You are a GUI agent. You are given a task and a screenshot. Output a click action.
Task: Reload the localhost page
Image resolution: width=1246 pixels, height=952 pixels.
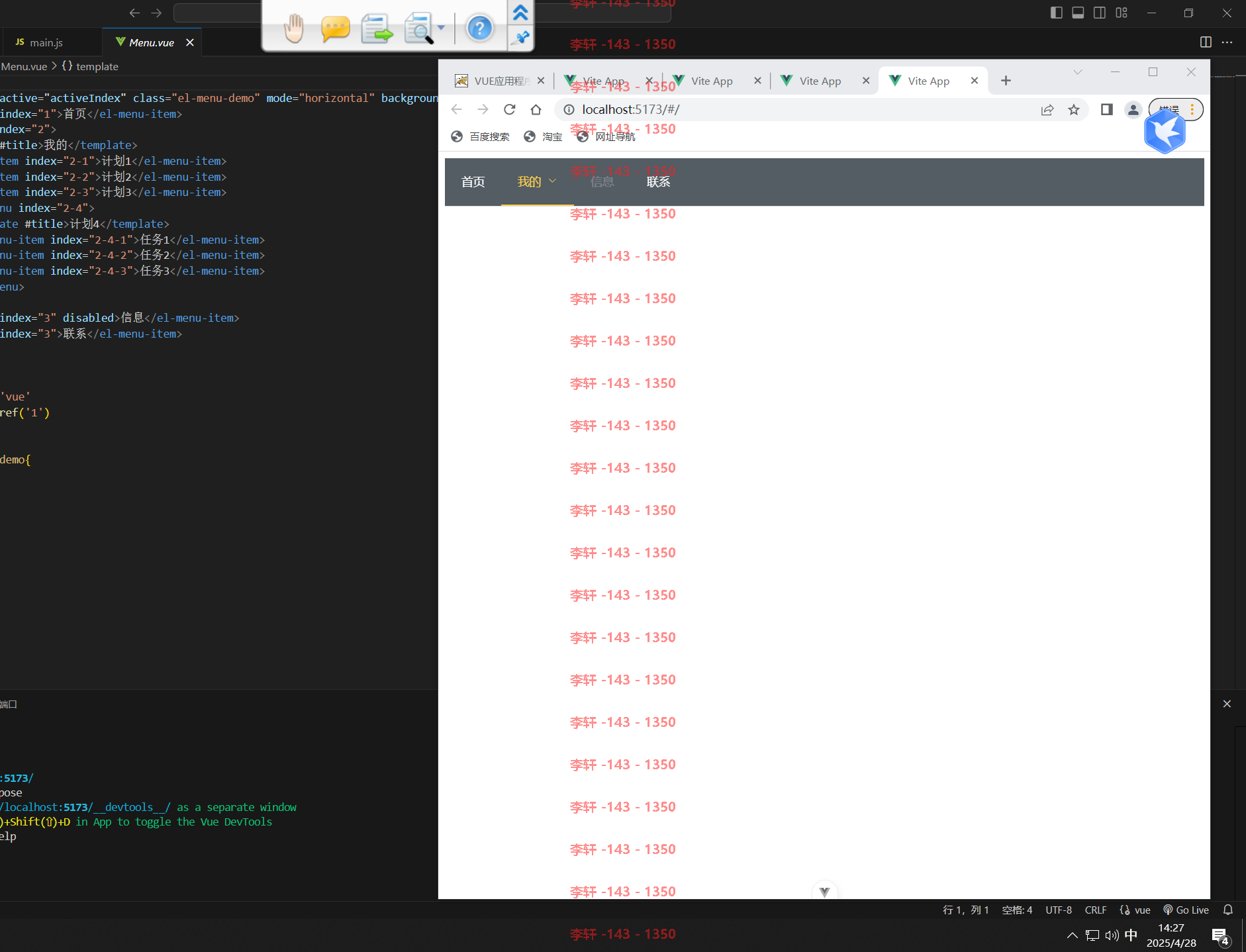pyautogui.click(x=509, y=109)
